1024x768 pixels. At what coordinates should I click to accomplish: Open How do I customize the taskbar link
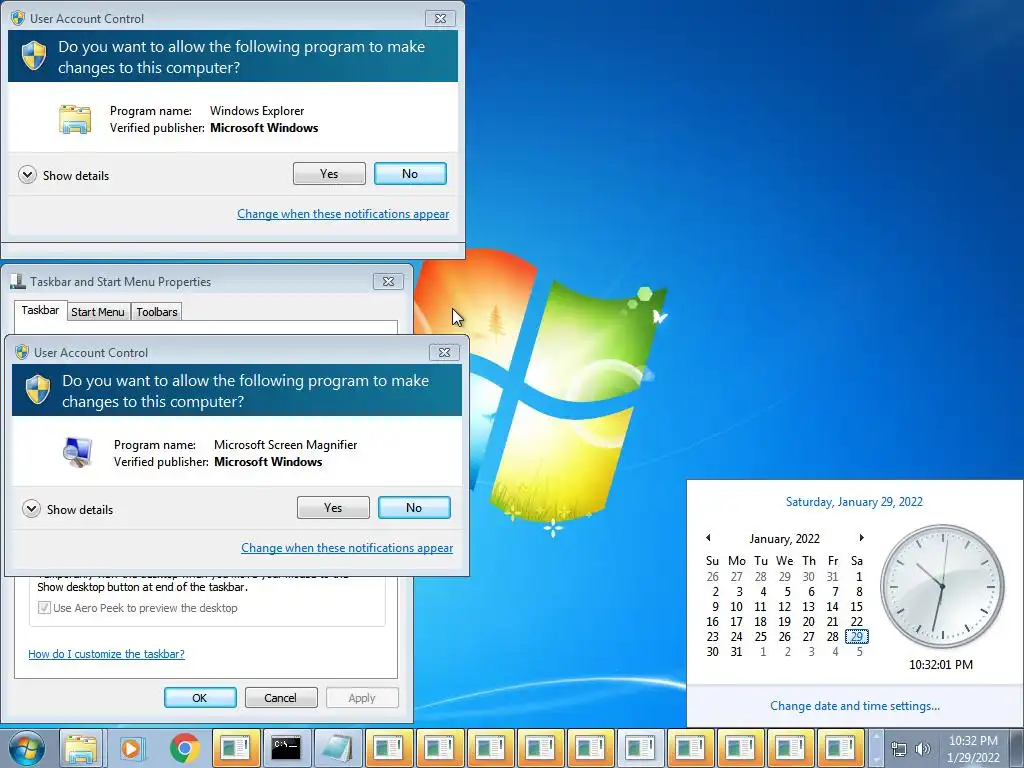coord(106,654)
